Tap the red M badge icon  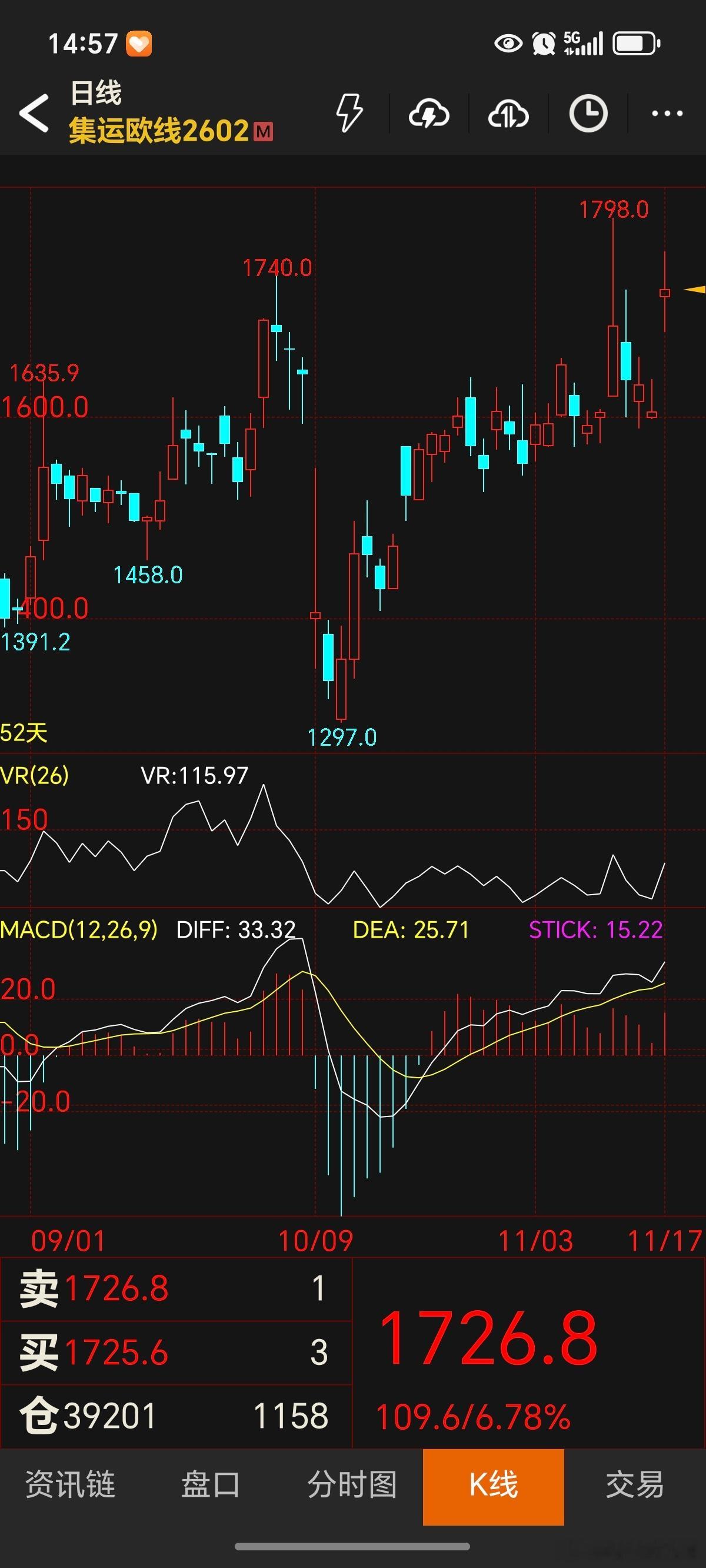coord(264,131)
